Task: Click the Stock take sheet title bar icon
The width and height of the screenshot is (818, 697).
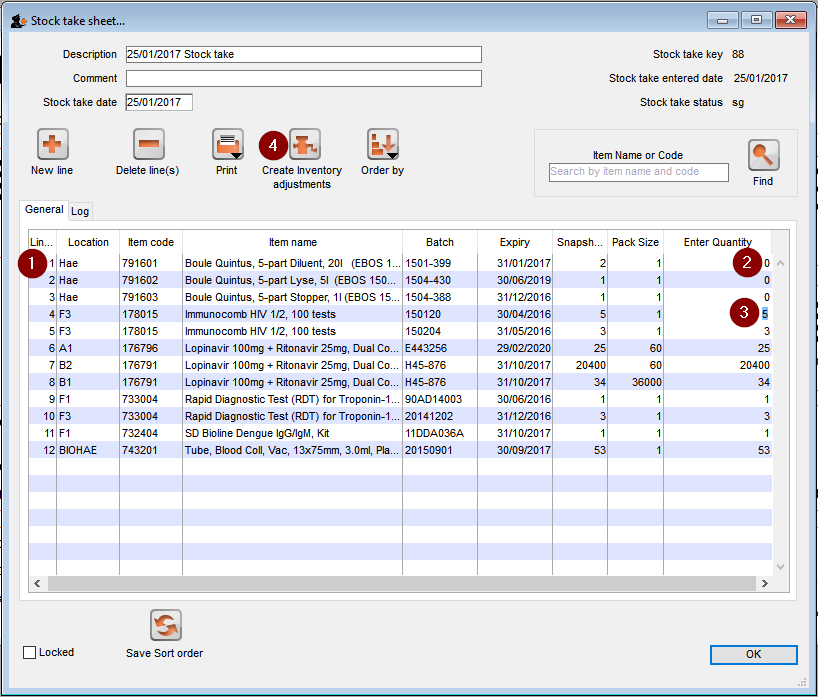Action: point(17,20)
